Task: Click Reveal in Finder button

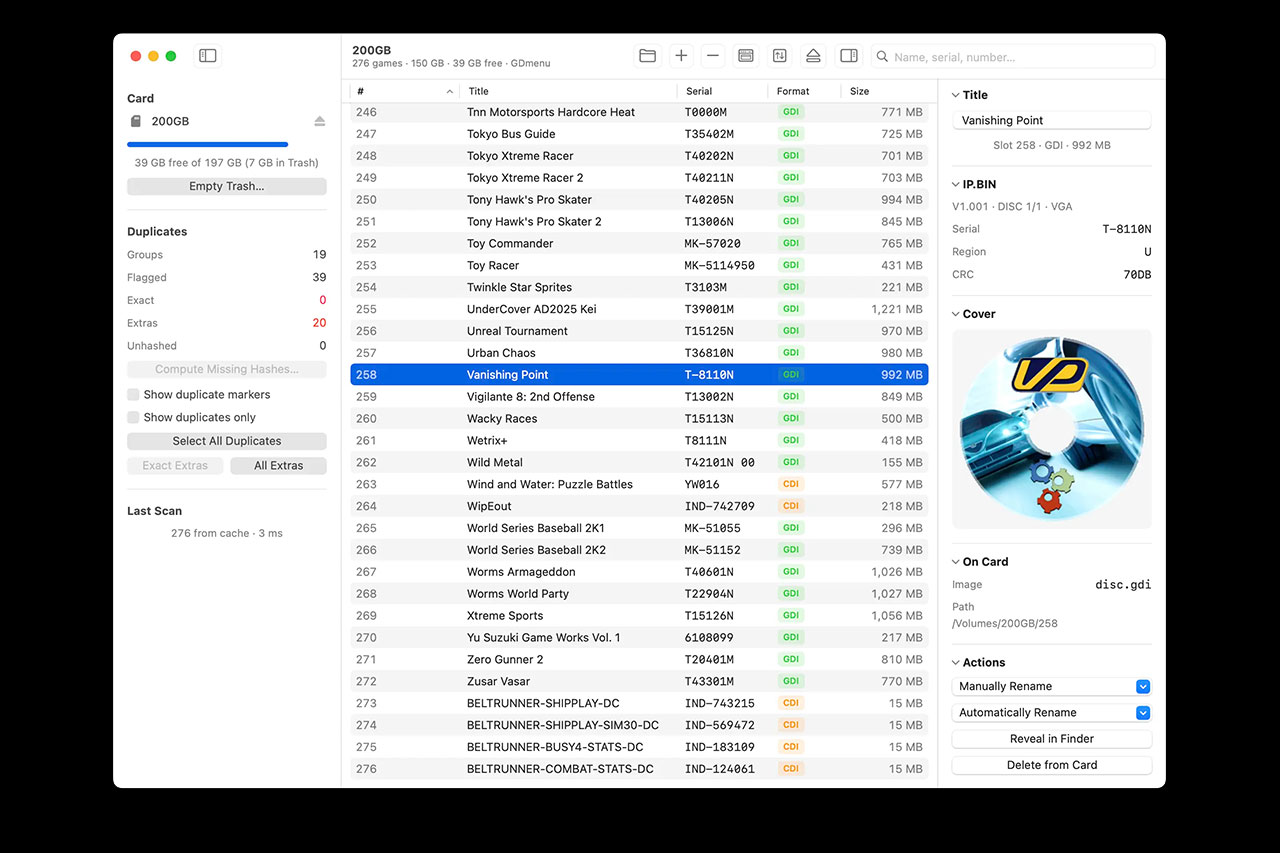Action: (x=1052, y=739)
